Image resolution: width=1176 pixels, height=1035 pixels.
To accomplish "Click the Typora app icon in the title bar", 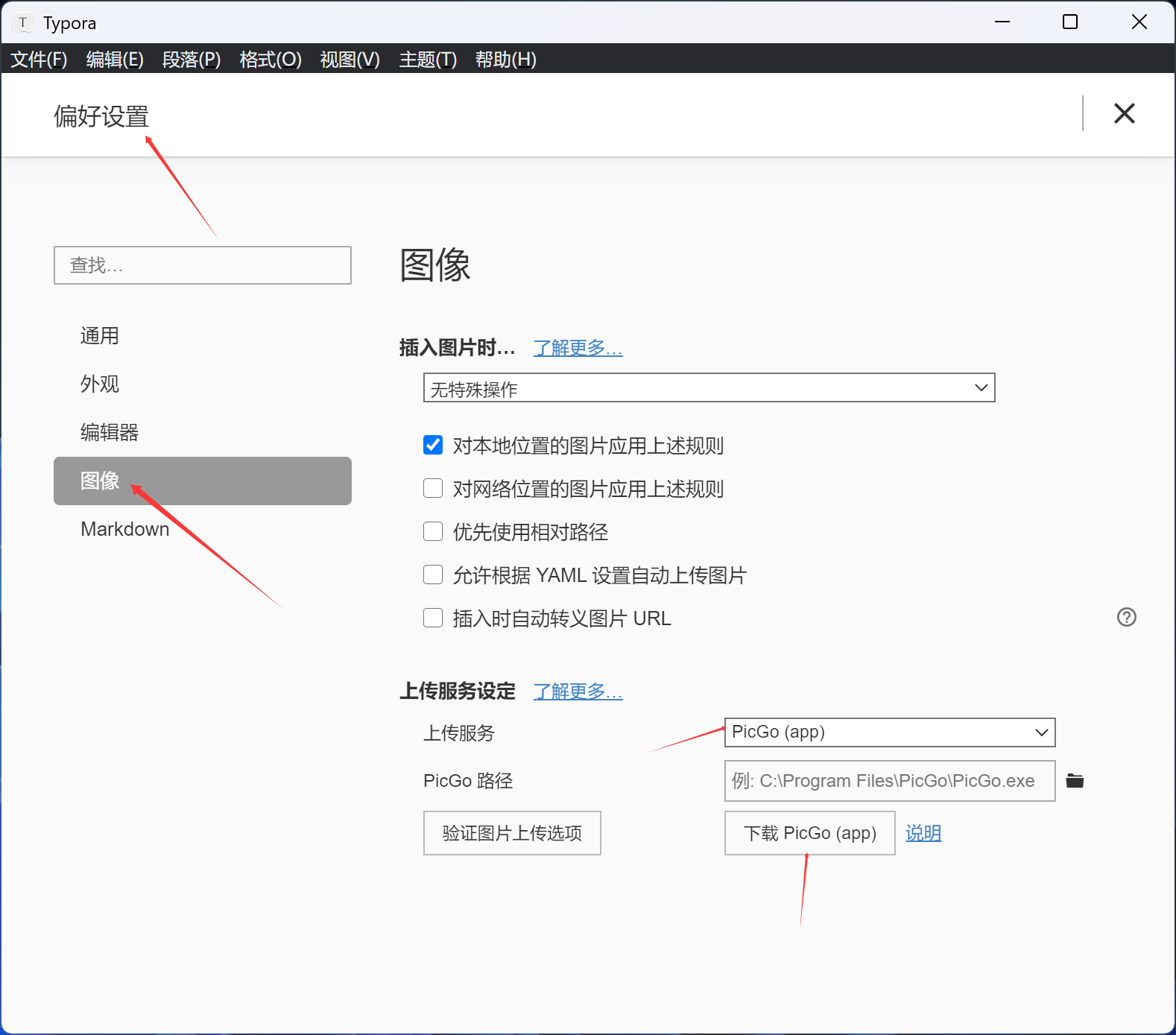I will [23, 22].
